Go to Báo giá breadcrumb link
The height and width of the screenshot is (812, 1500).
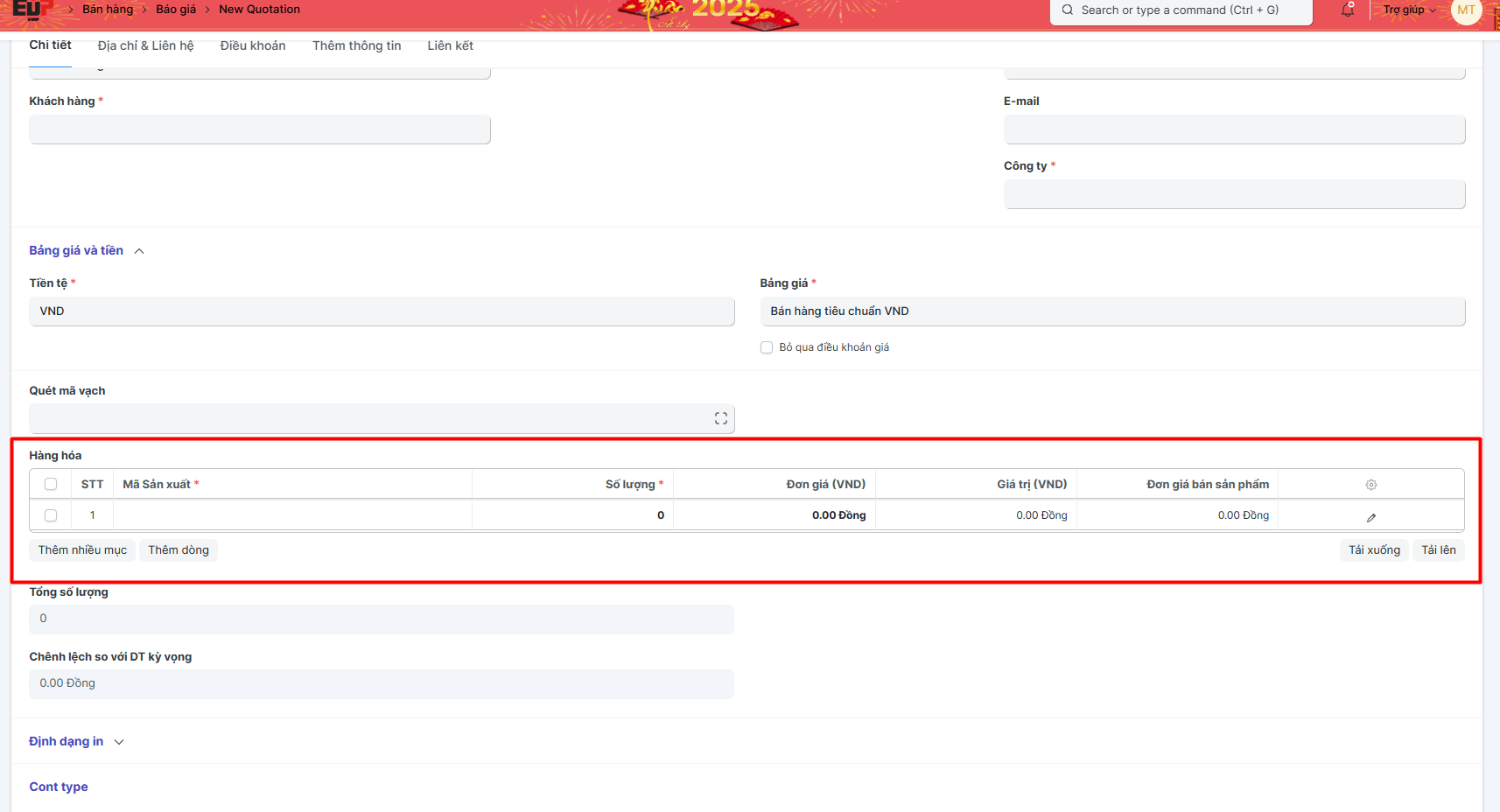[x=176, y=10]
